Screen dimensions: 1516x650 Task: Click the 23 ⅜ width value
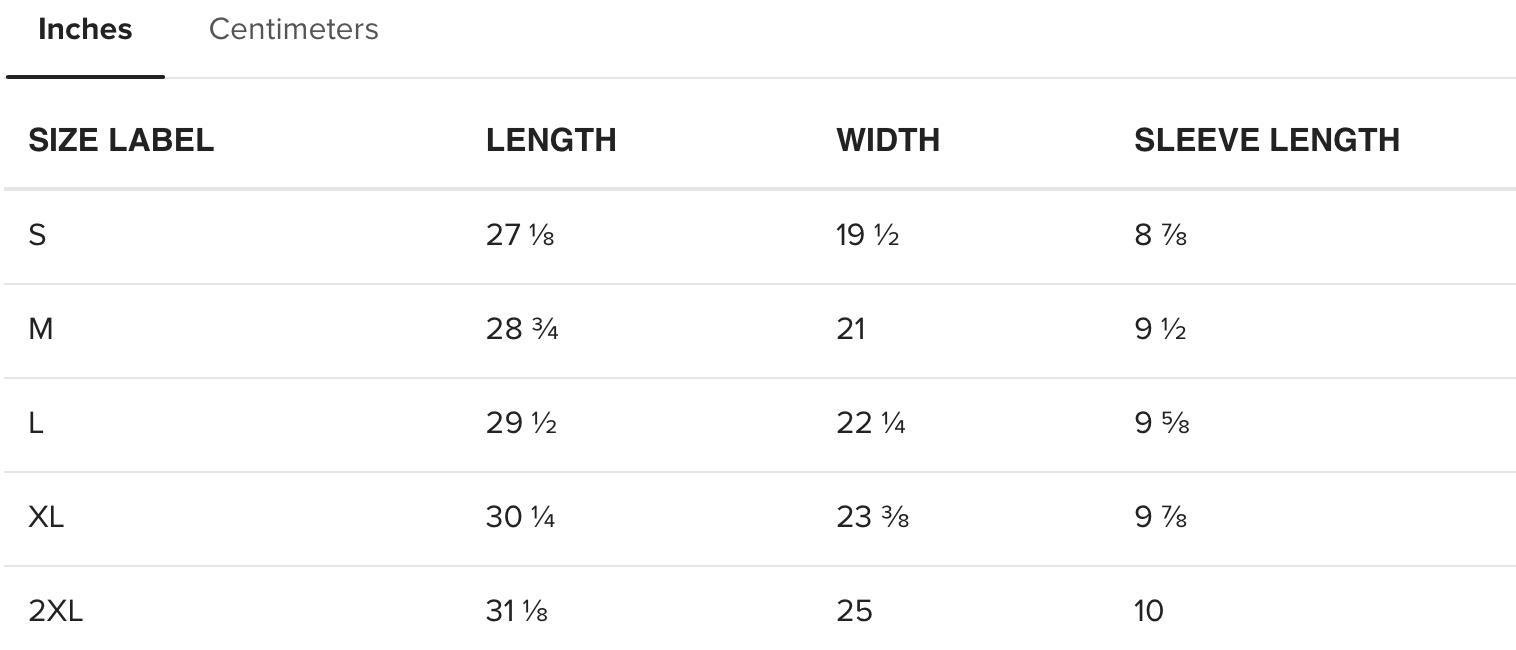click(872, 517)
